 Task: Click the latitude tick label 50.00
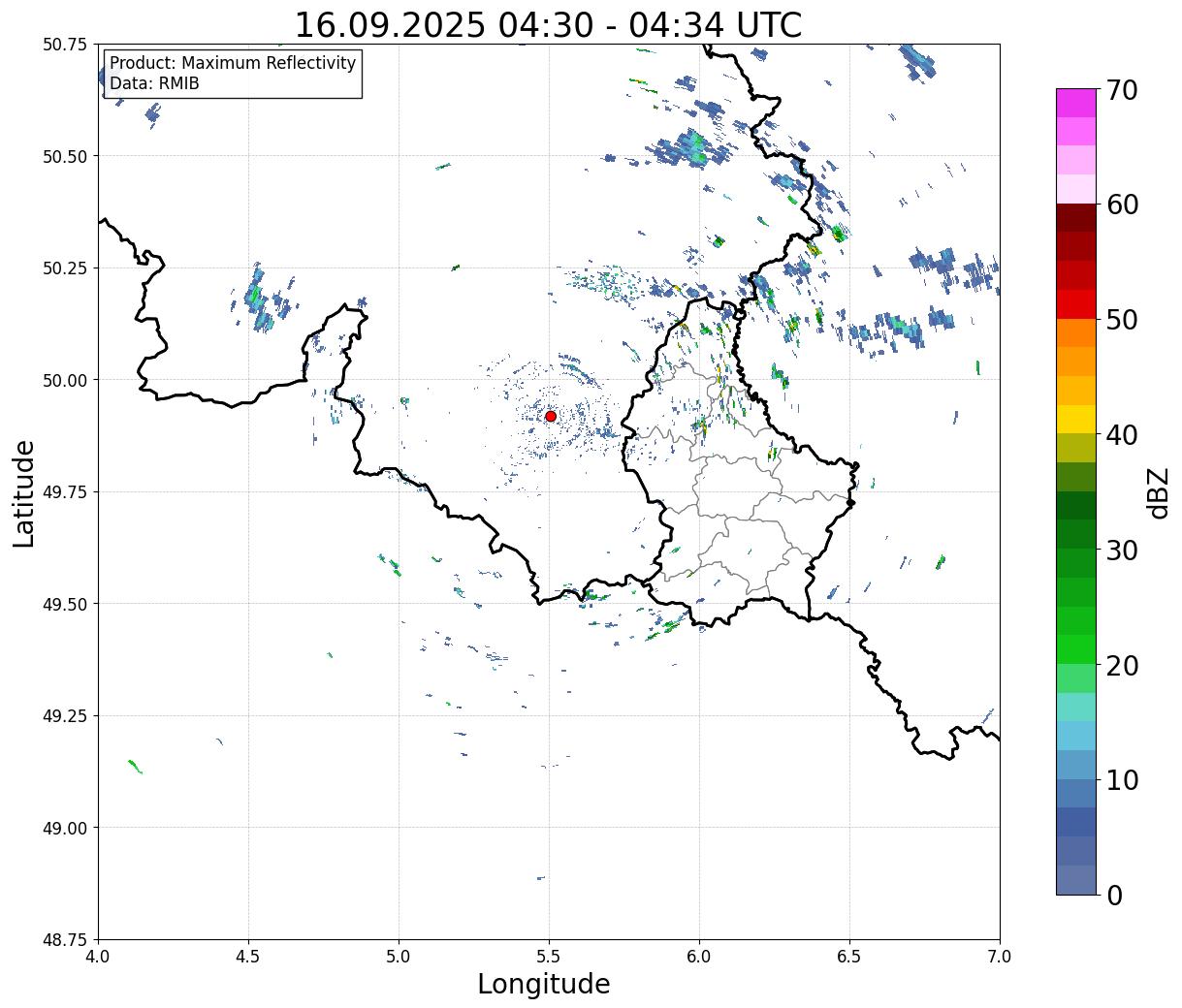pyautogui.click(x=65, y=380)
